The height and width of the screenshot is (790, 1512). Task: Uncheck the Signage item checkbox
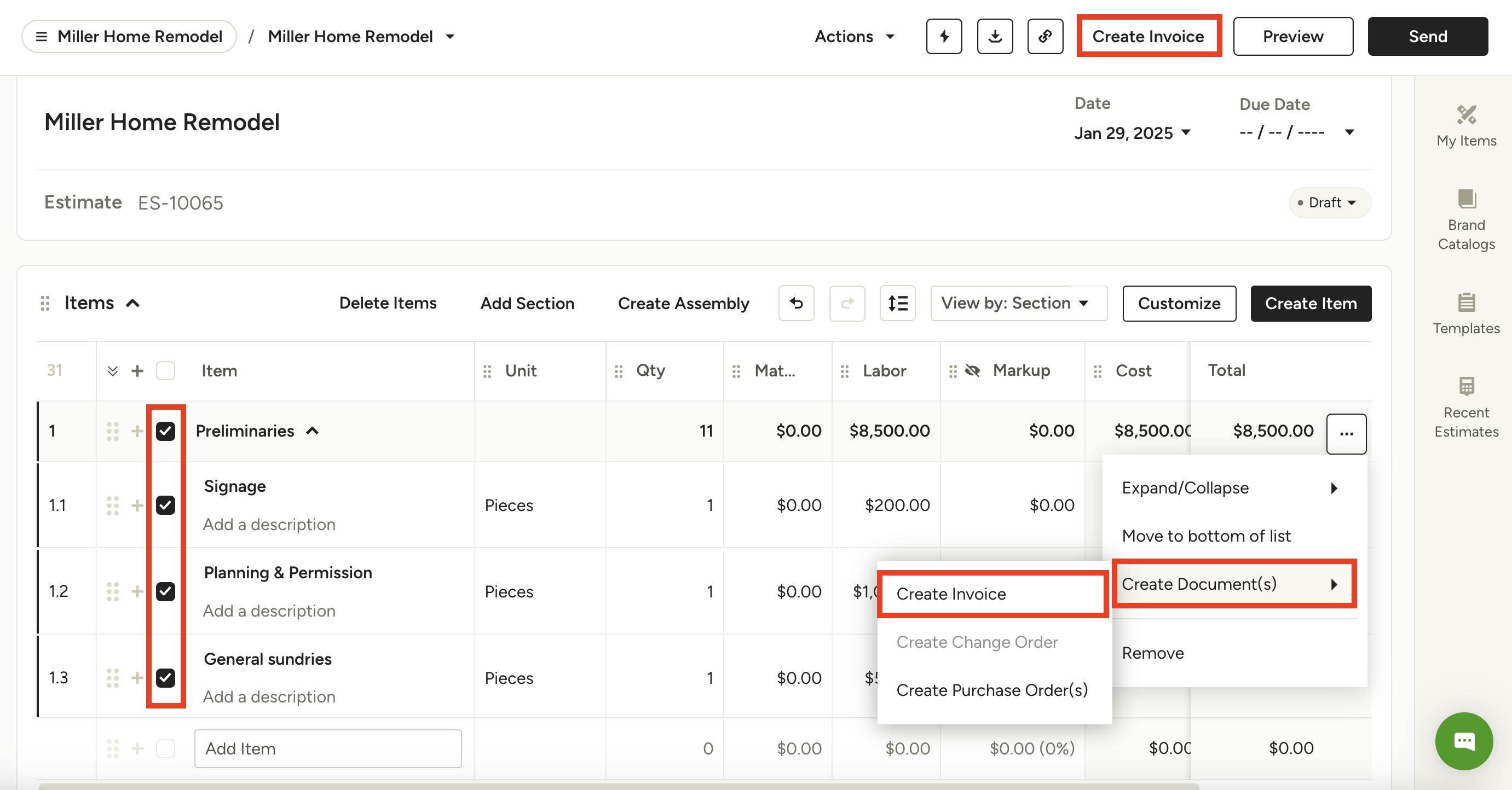165,505
